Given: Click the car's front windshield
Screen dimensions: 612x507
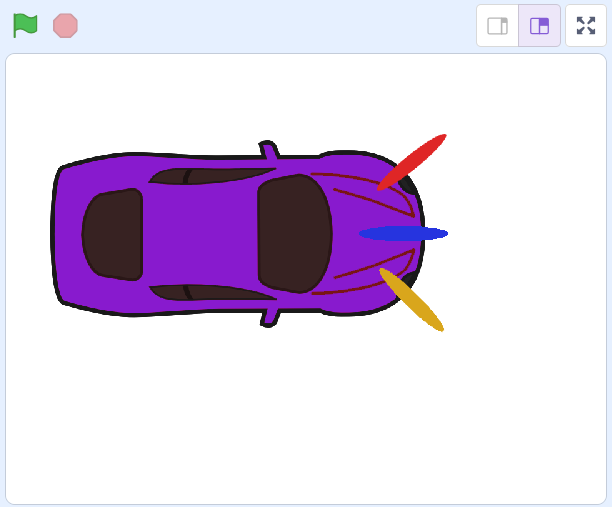Looking at the screenshot, I should (x=294, y=234).
